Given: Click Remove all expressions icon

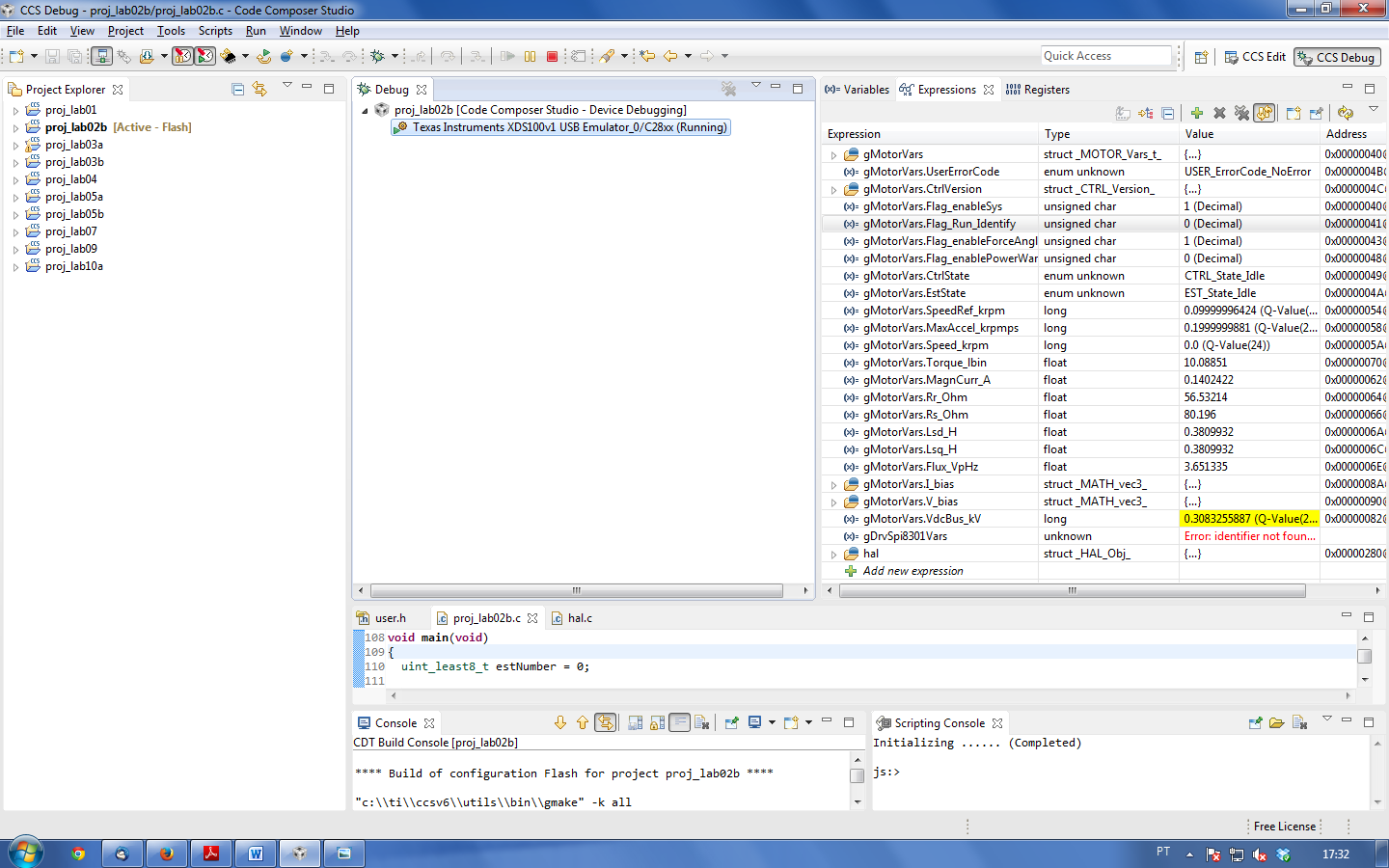Looking at the screenshot, I should click(1241, 113).
